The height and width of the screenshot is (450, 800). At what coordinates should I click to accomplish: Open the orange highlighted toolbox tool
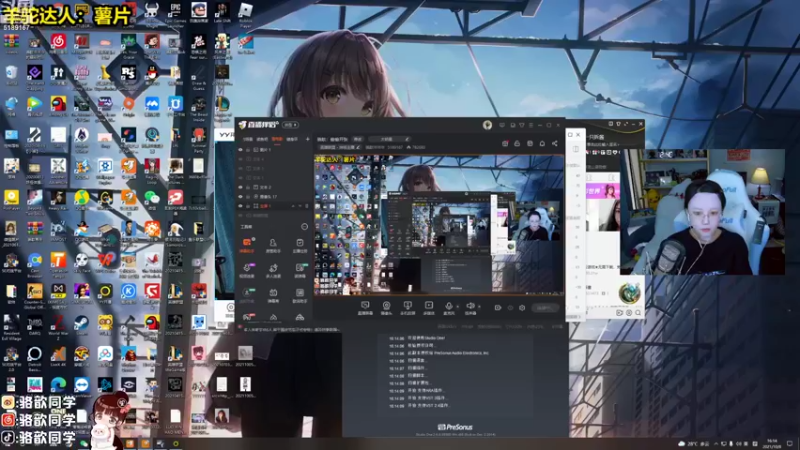coord(247,245)
